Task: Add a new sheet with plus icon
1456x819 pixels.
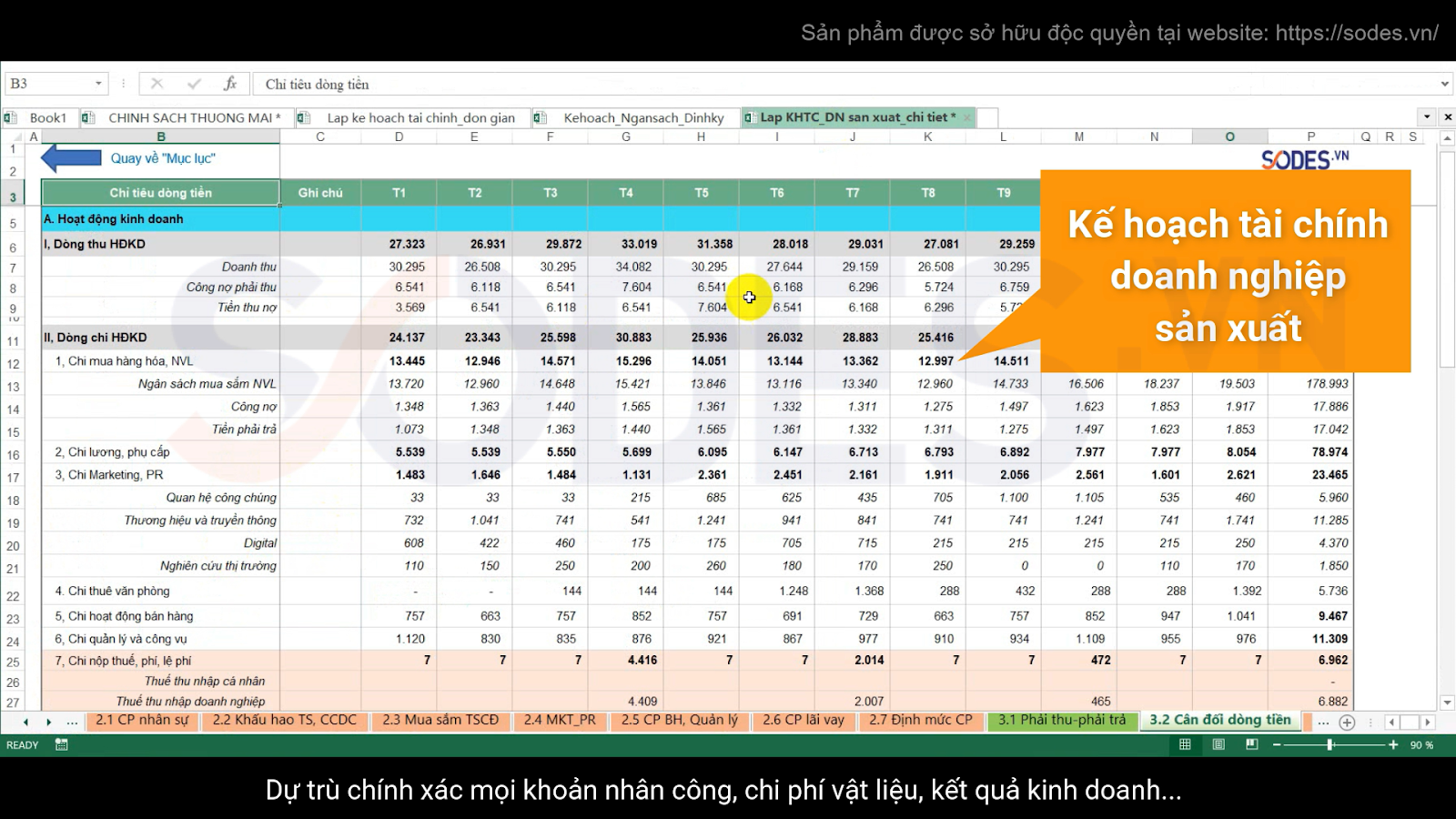Action: (x=1348, y=722)
